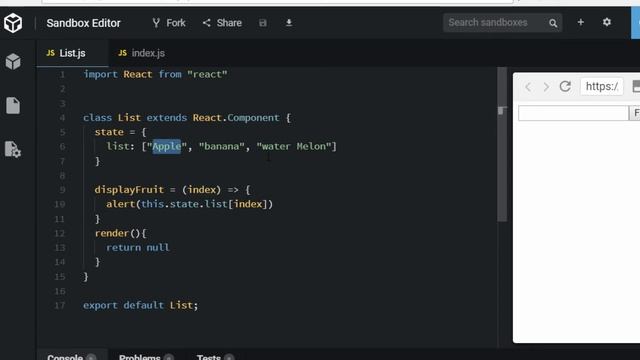Open the project info cube sidebar icon

(x=13, y=62)
